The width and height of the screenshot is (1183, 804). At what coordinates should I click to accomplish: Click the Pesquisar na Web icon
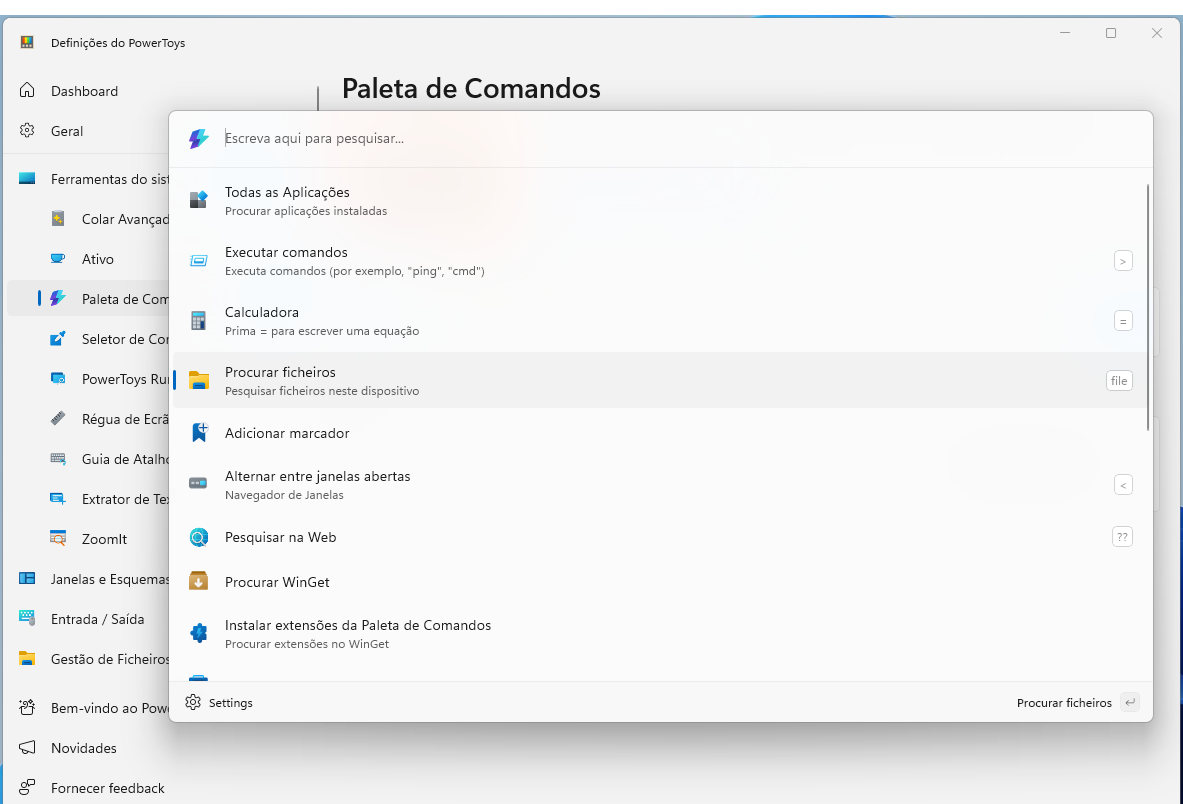point(198,537)
